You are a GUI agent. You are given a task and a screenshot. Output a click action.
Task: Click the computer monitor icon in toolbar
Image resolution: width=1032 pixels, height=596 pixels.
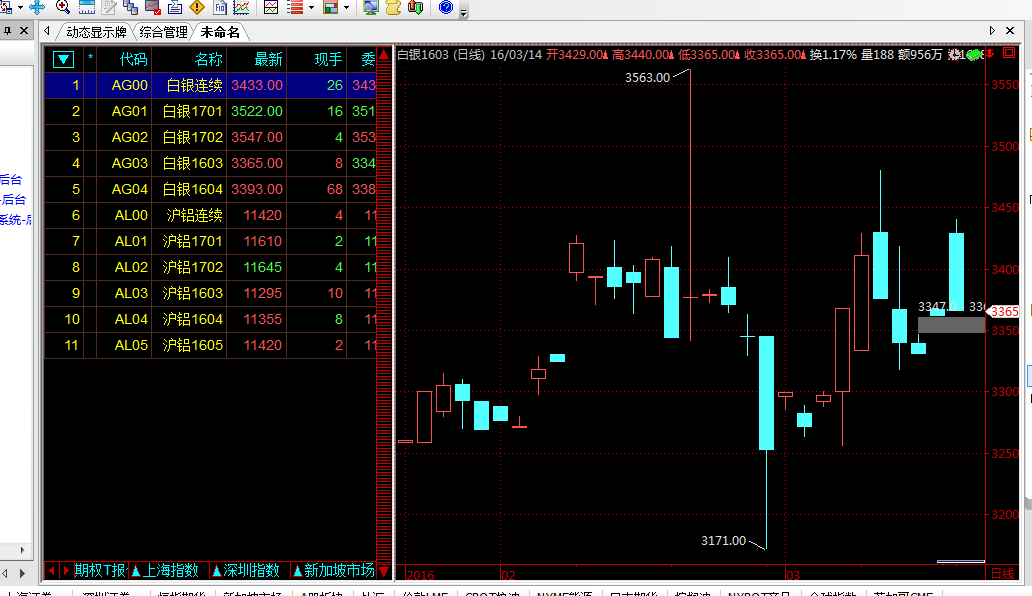coord(371,8)
